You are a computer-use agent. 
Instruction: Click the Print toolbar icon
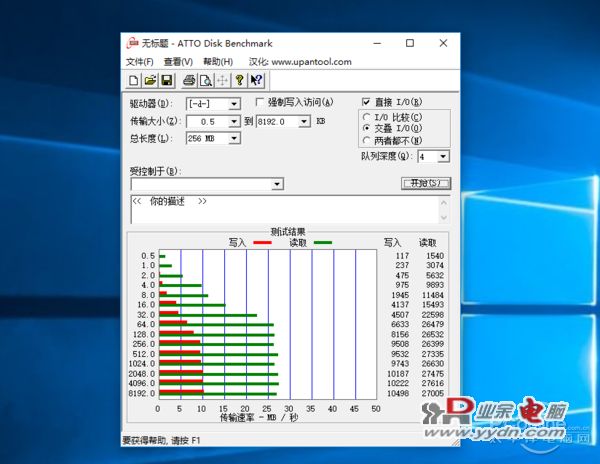[x=189, y=80]
